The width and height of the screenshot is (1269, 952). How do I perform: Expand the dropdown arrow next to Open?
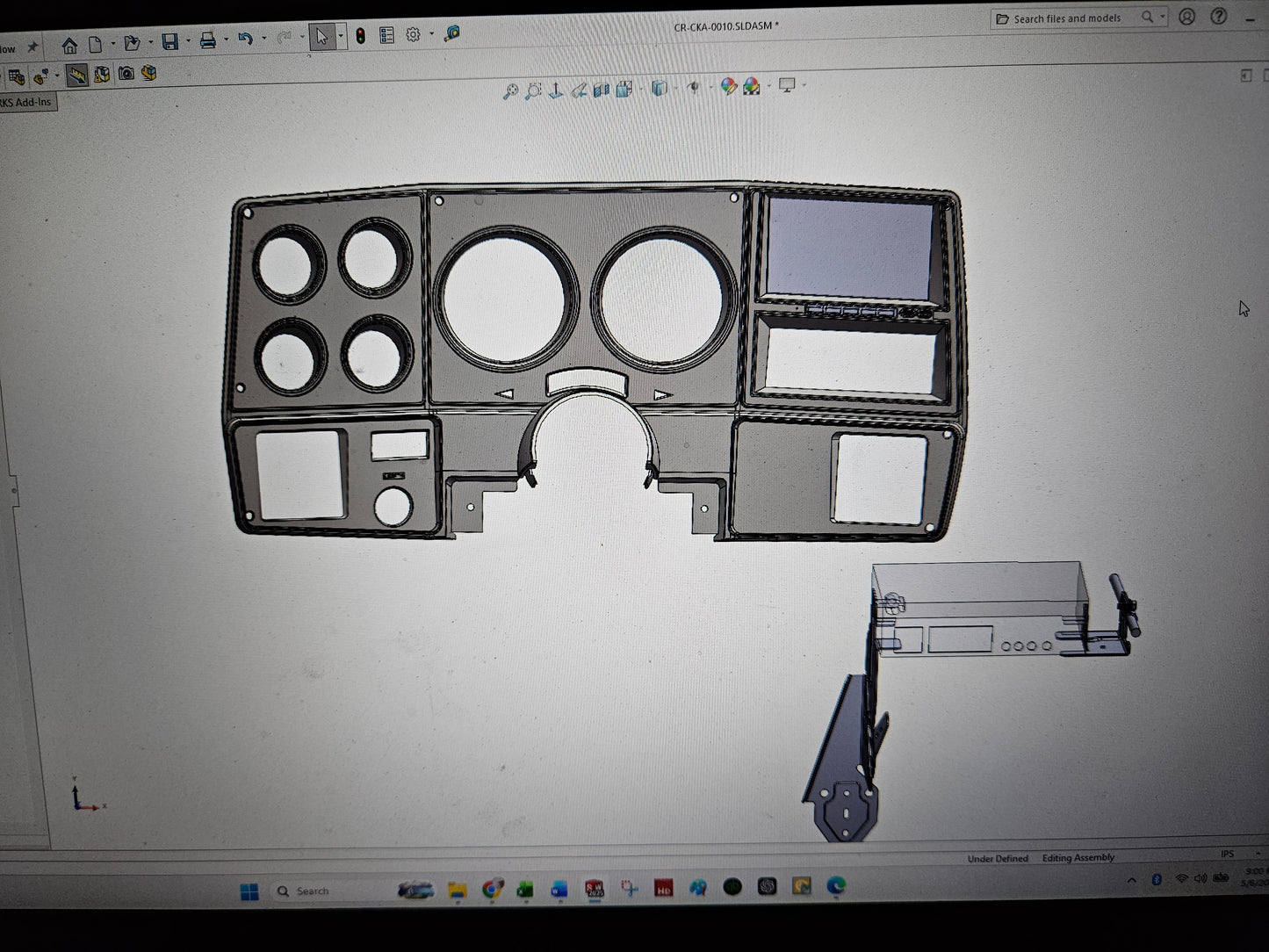pyautogui.click(x=150, y=42)
